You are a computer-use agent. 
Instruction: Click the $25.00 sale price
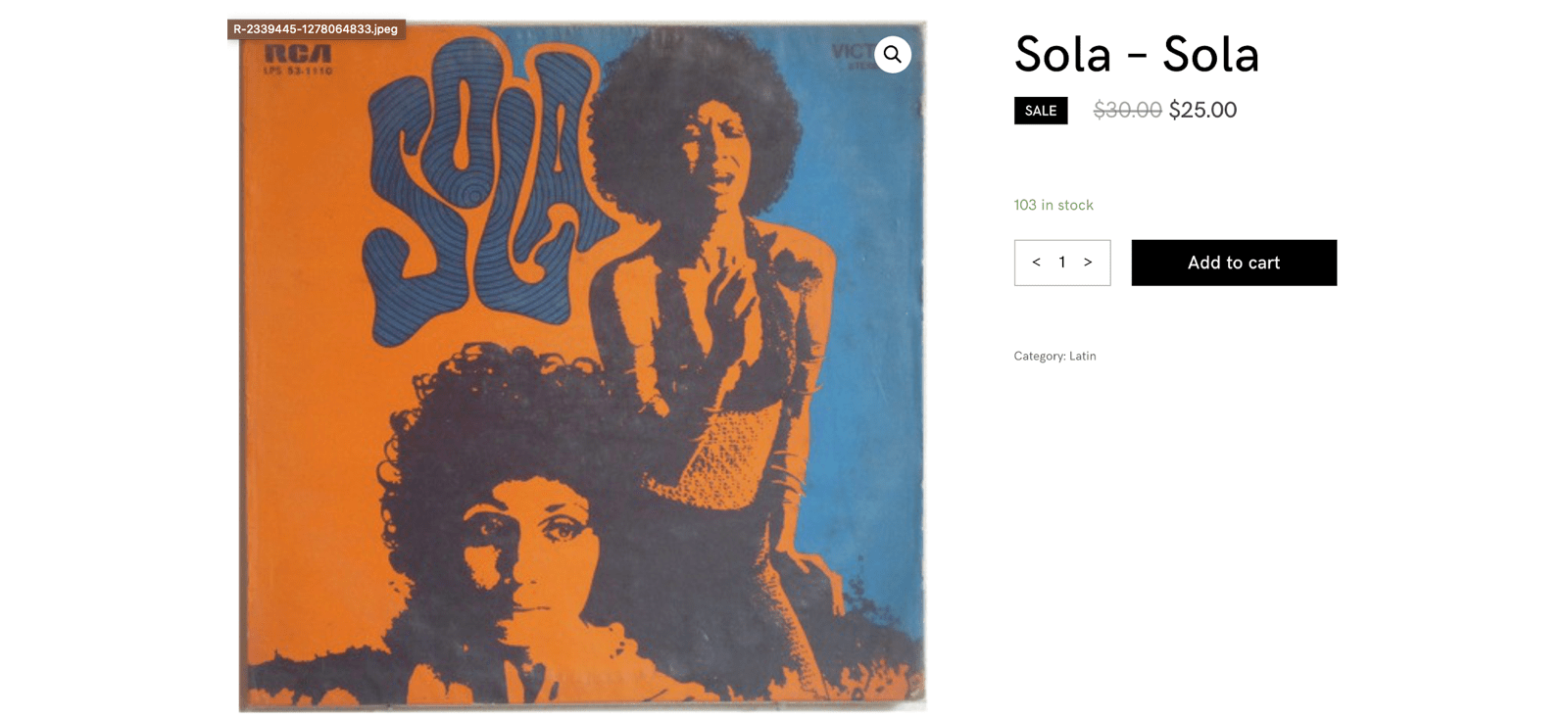(1202, 111)
